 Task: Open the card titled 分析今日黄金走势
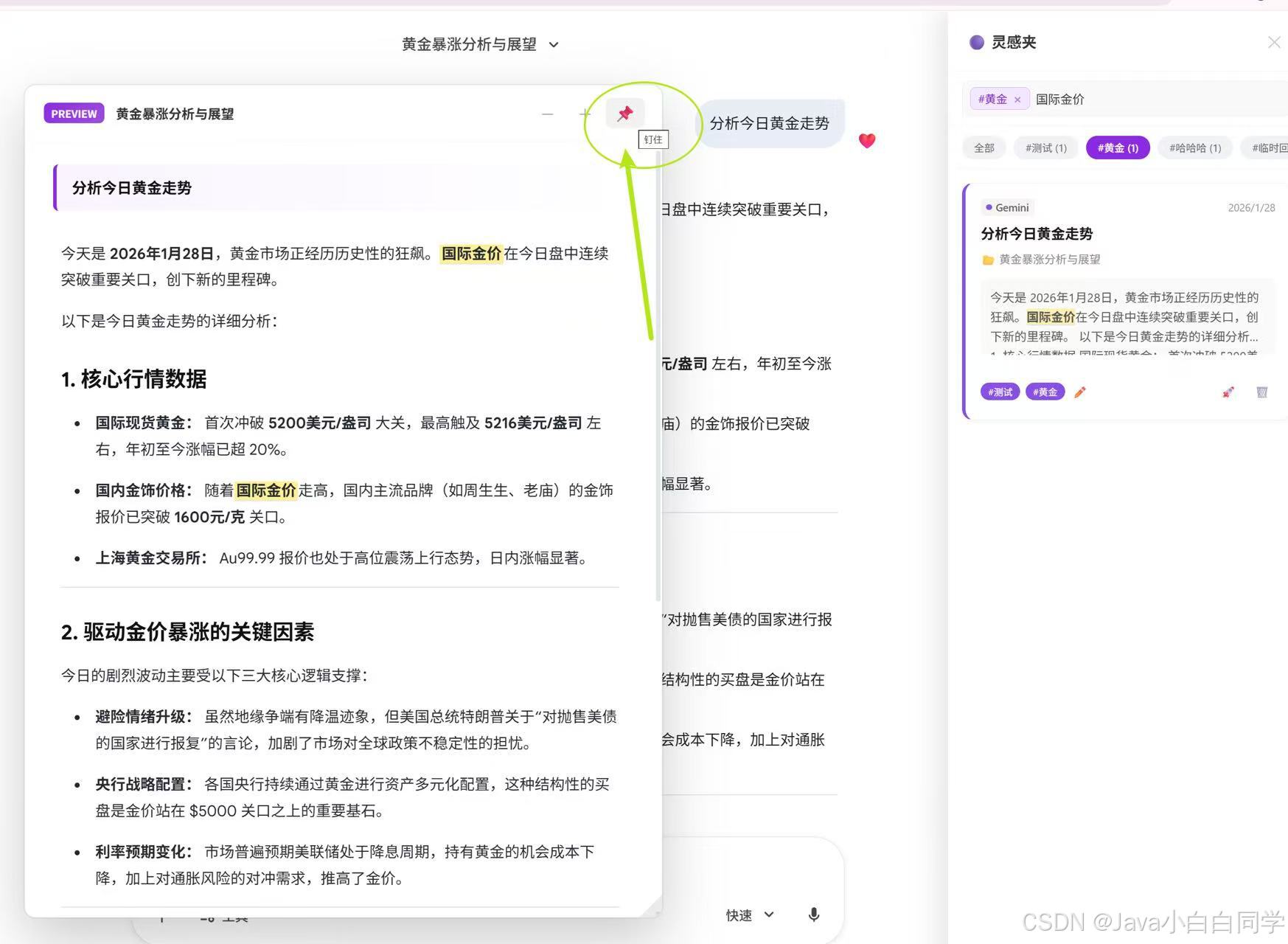click(x=1037, y=234)
